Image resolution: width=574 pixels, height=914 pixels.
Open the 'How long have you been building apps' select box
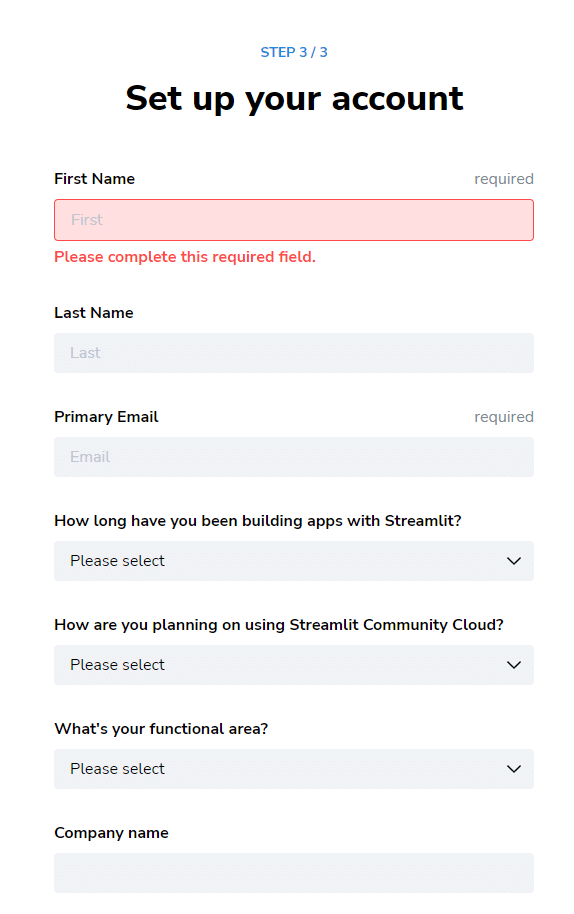tap(294, 561)
